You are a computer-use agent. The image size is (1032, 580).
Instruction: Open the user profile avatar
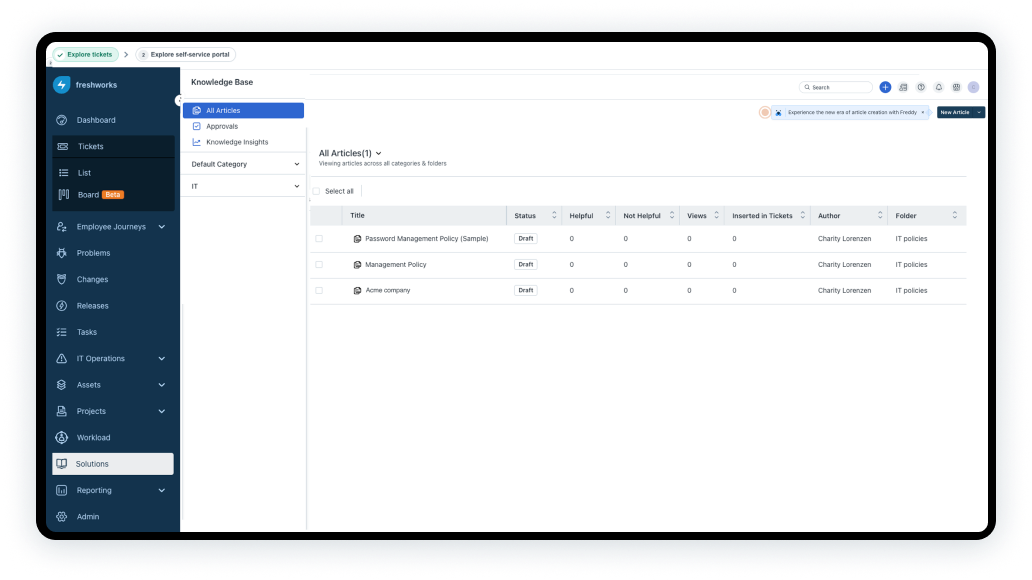[973, 87]
